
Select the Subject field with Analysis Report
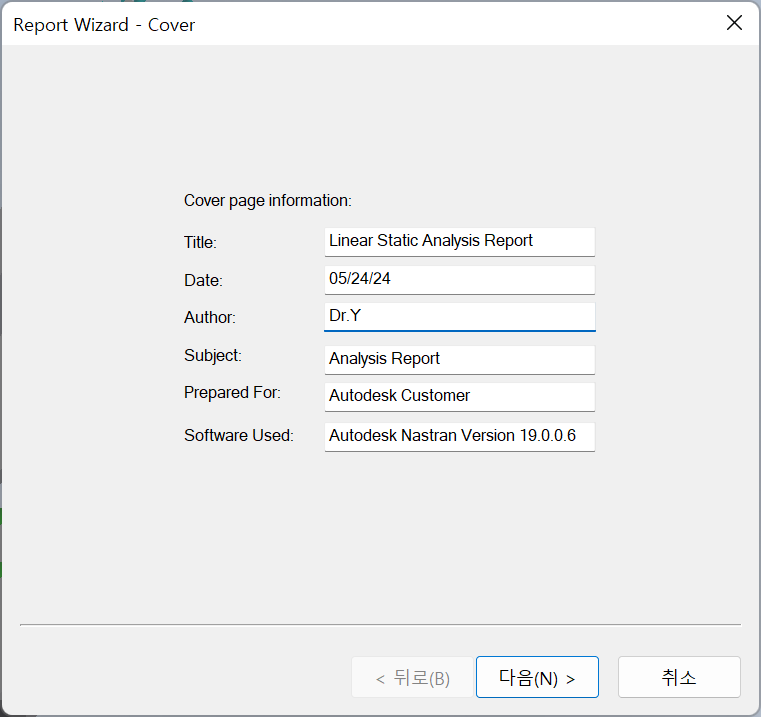(x=459, y=359)
